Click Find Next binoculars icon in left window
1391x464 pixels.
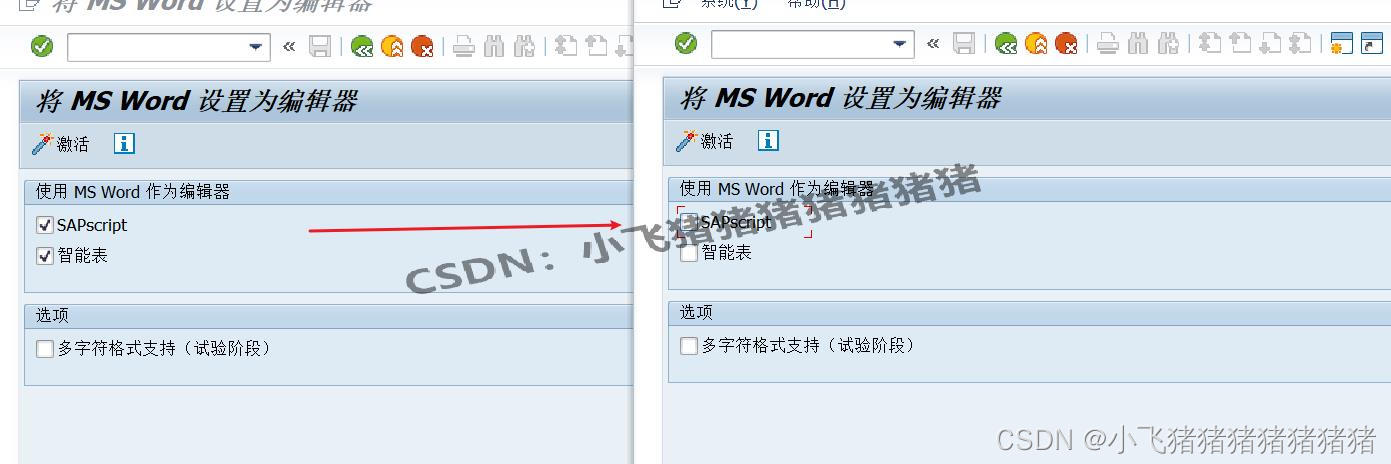point(524,46)
